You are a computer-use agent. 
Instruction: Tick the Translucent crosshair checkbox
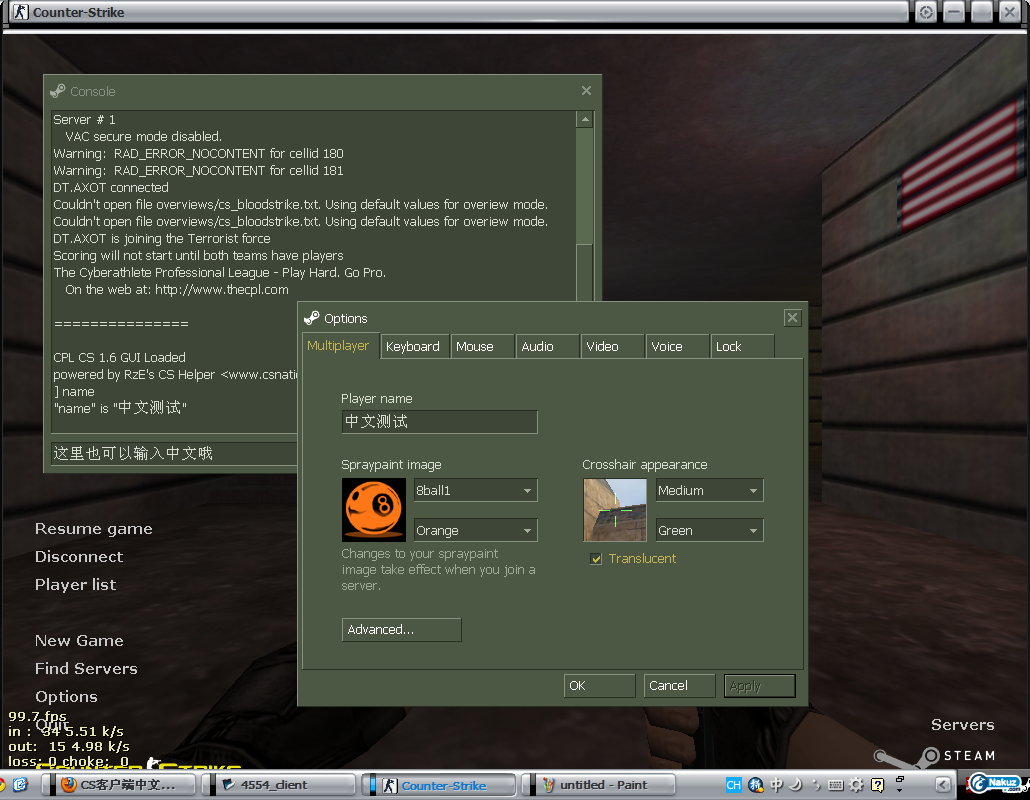tap(596, 559)
